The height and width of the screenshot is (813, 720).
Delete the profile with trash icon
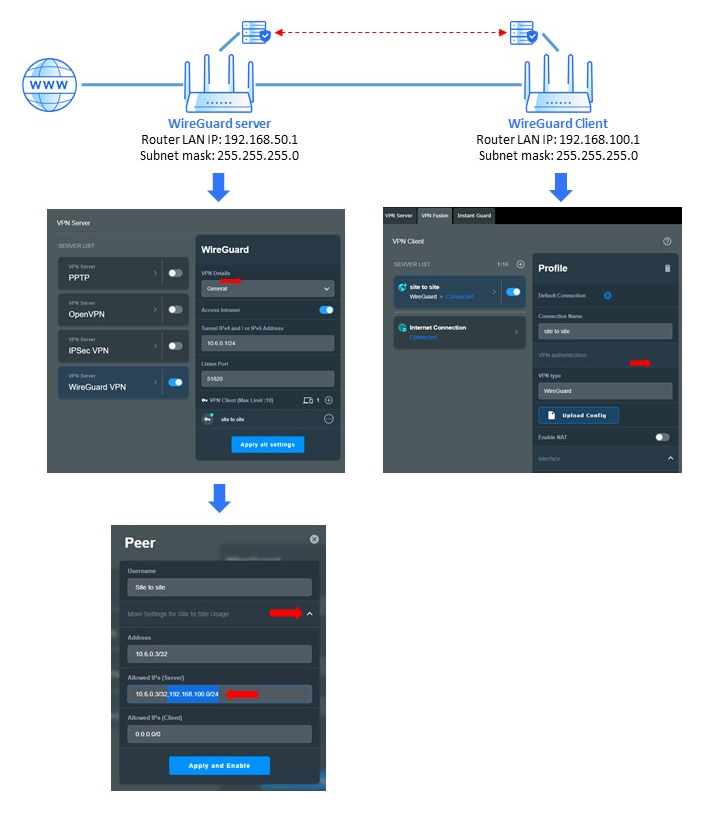coord(667,268)
